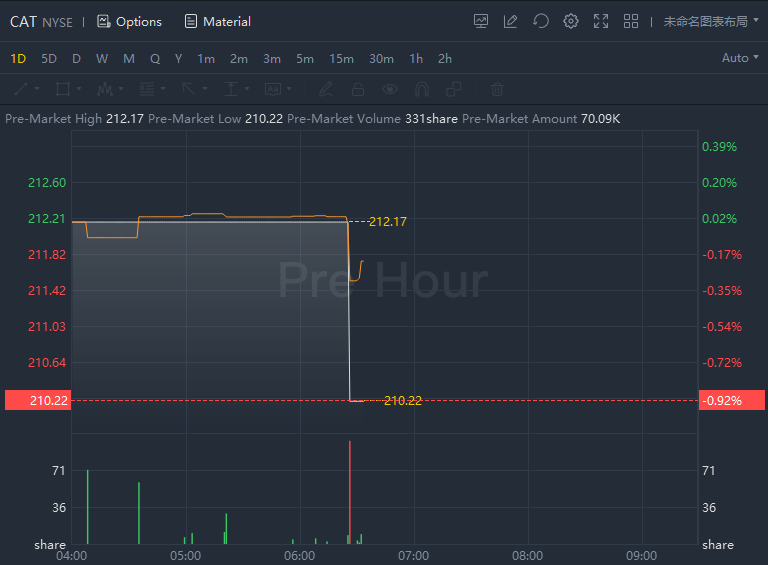The width and height of the screenshot is (768, 565).
Task: Switch to the 5D timeframe tab
Action: (49, 58)
